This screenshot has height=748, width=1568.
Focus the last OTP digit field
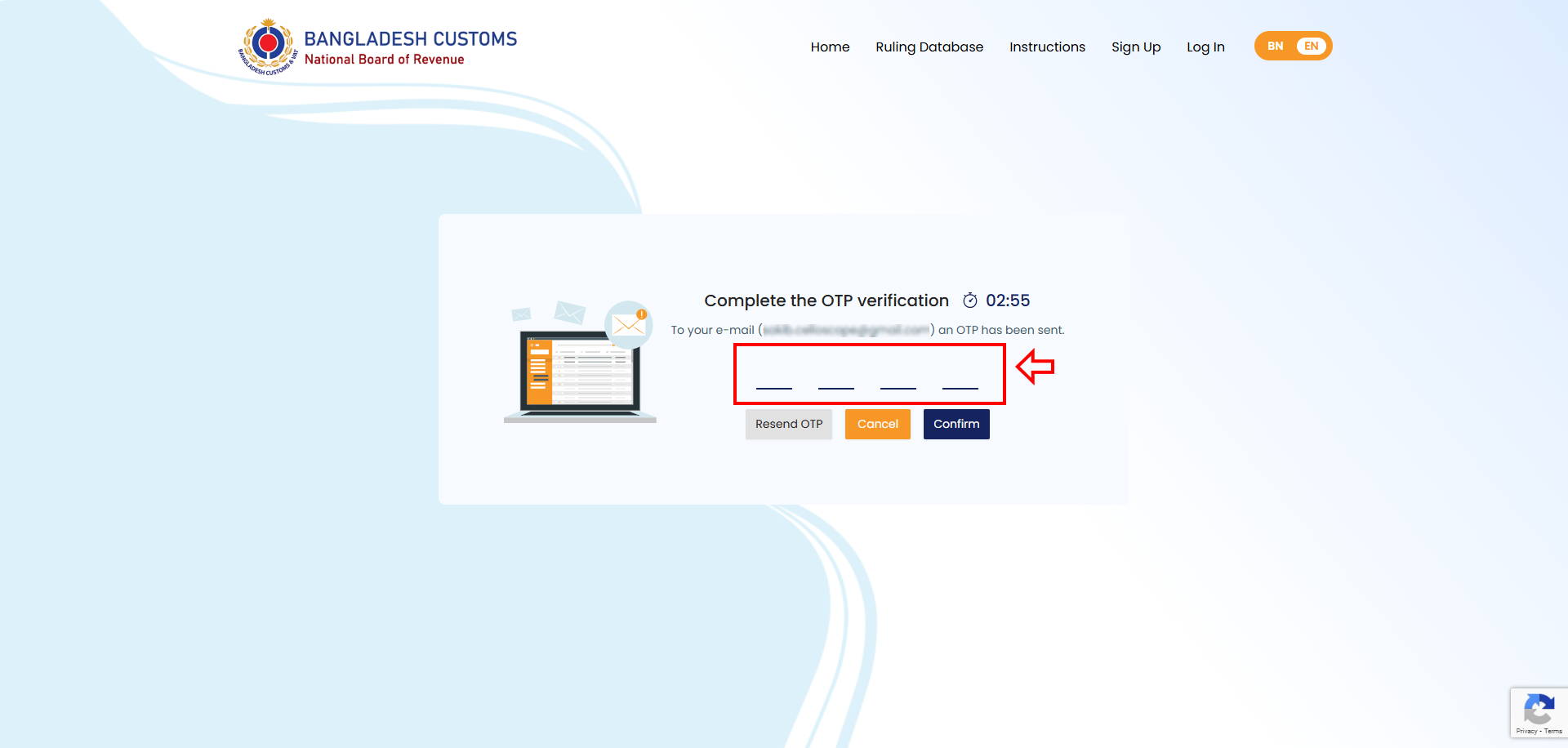click(x=960, y=377)
